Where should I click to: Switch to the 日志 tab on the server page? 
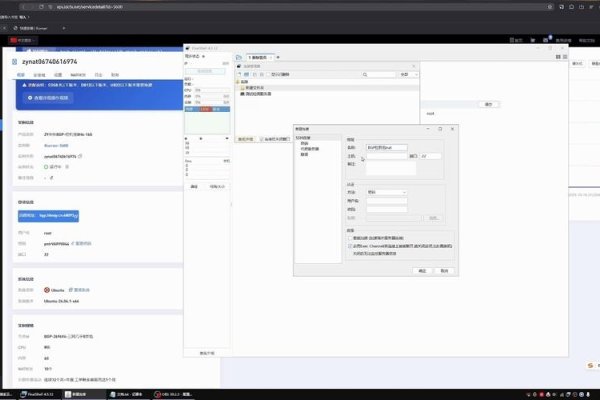96,74
